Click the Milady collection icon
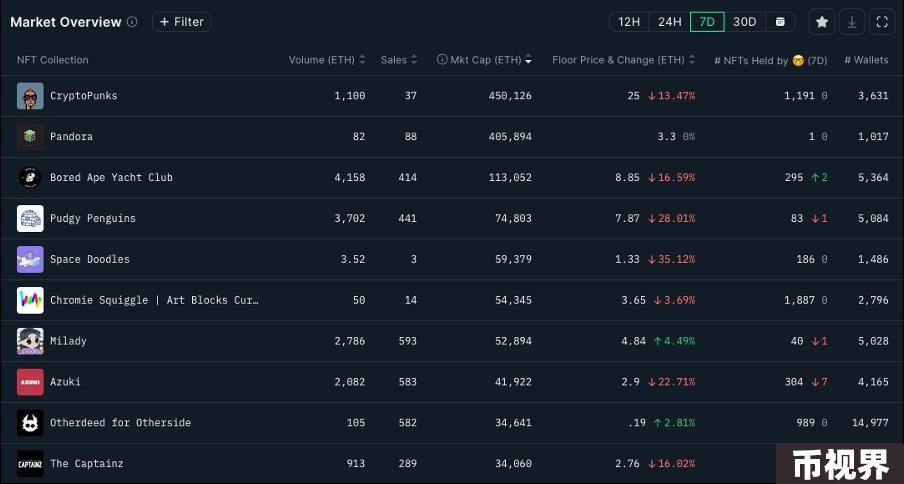This screenshot has height=484, width=904. 30,341
